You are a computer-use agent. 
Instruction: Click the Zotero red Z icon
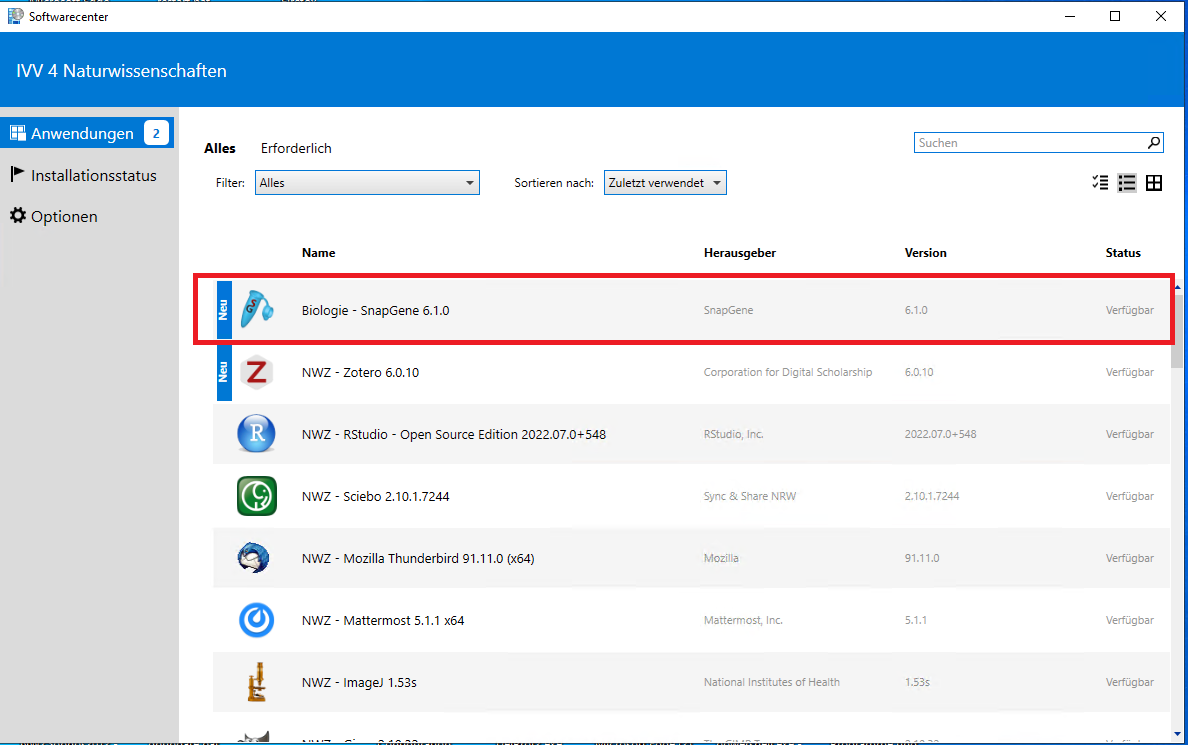257,372
